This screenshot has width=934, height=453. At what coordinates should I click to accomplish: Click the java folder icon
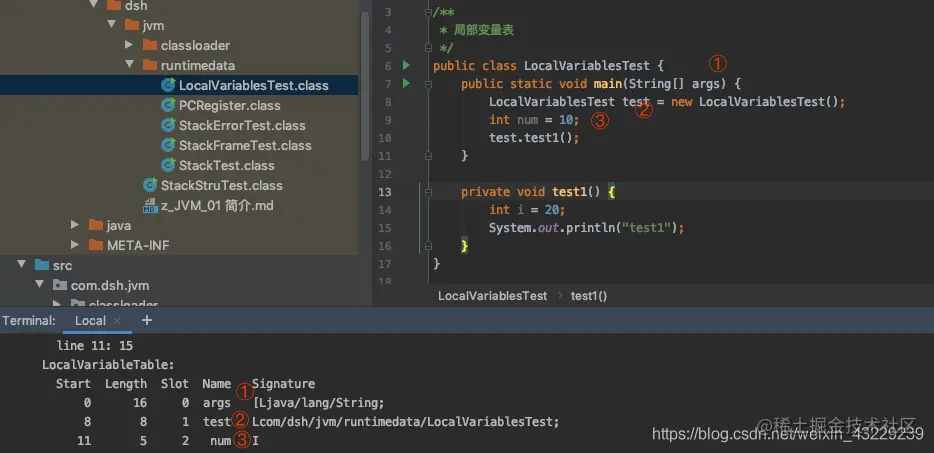point(96,225)
